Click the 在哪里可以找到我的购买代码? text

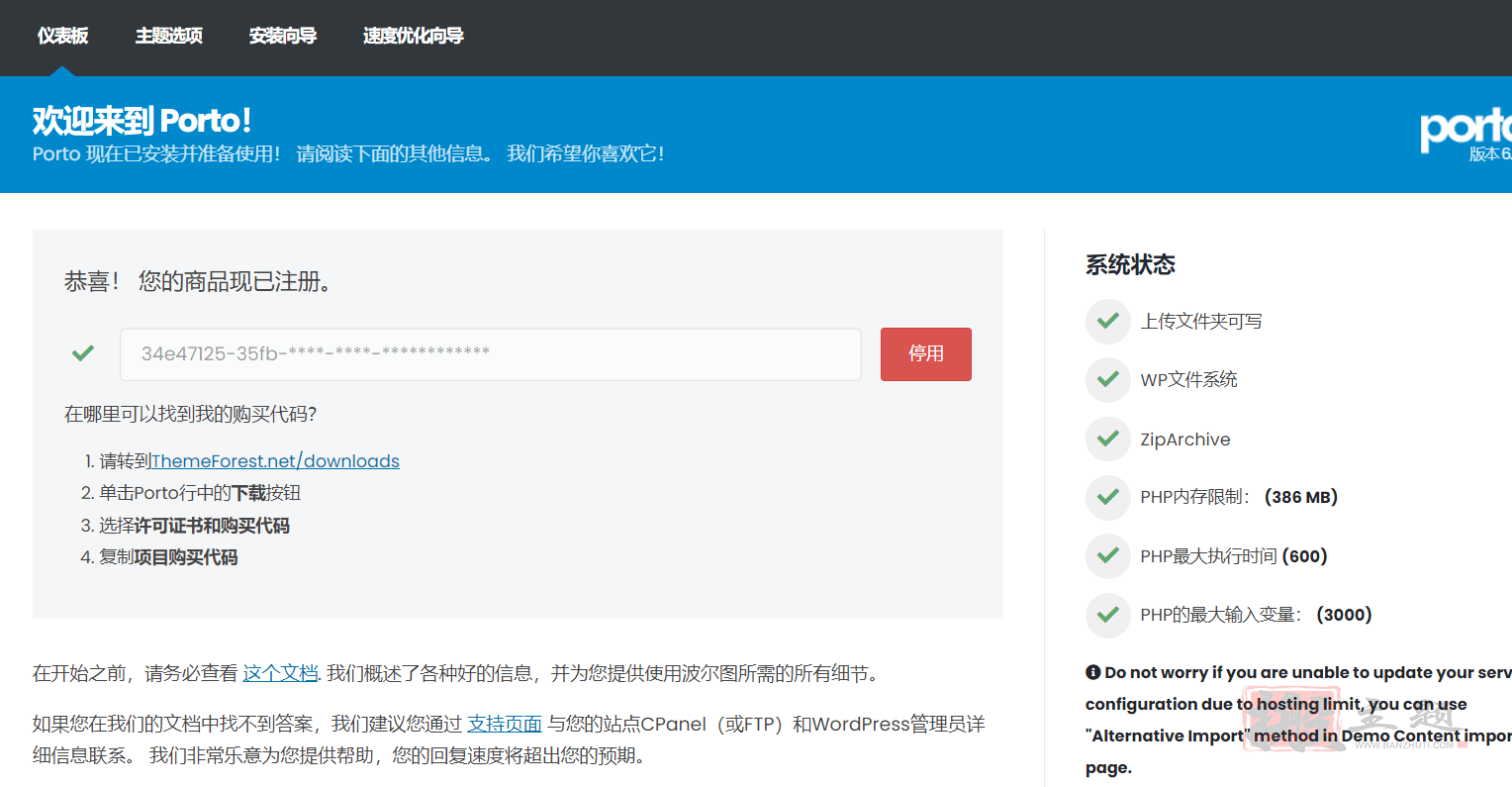point(190,414)
